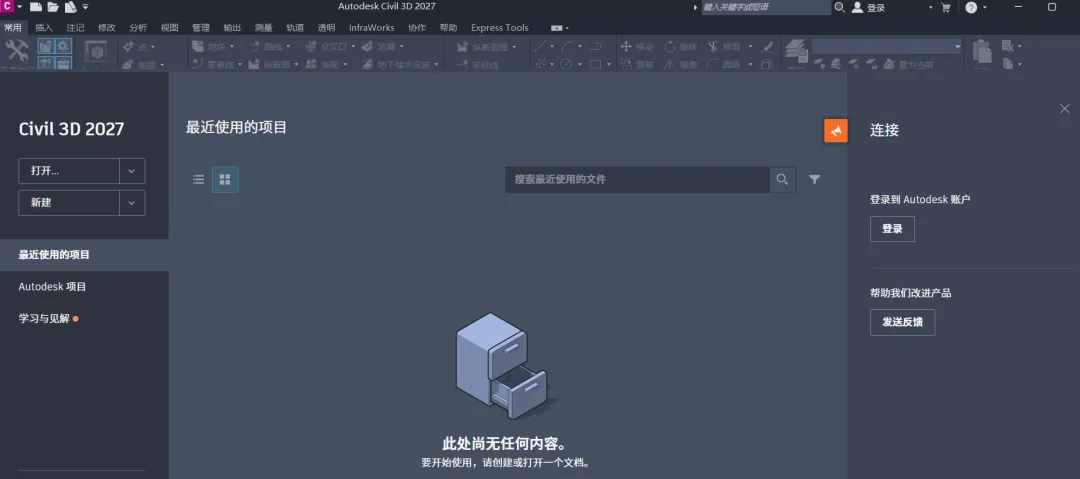Screen dimensions: 1080x479
Task: Expand the 新建 dropdown arrow
Action: pos(132,203)
